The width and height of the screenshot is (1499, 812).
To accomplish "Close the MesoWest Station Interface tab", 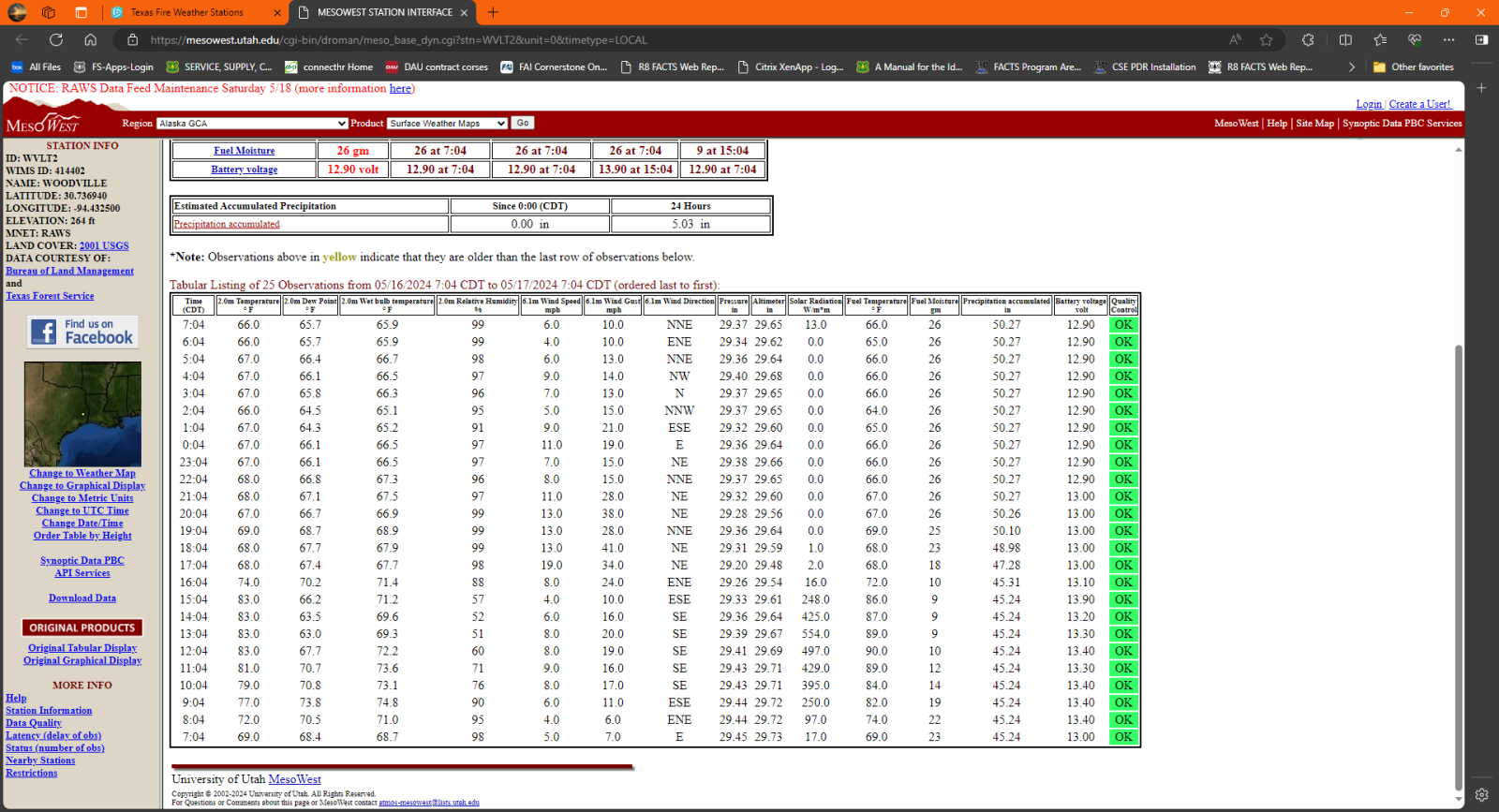I will (x=465, y=12).
